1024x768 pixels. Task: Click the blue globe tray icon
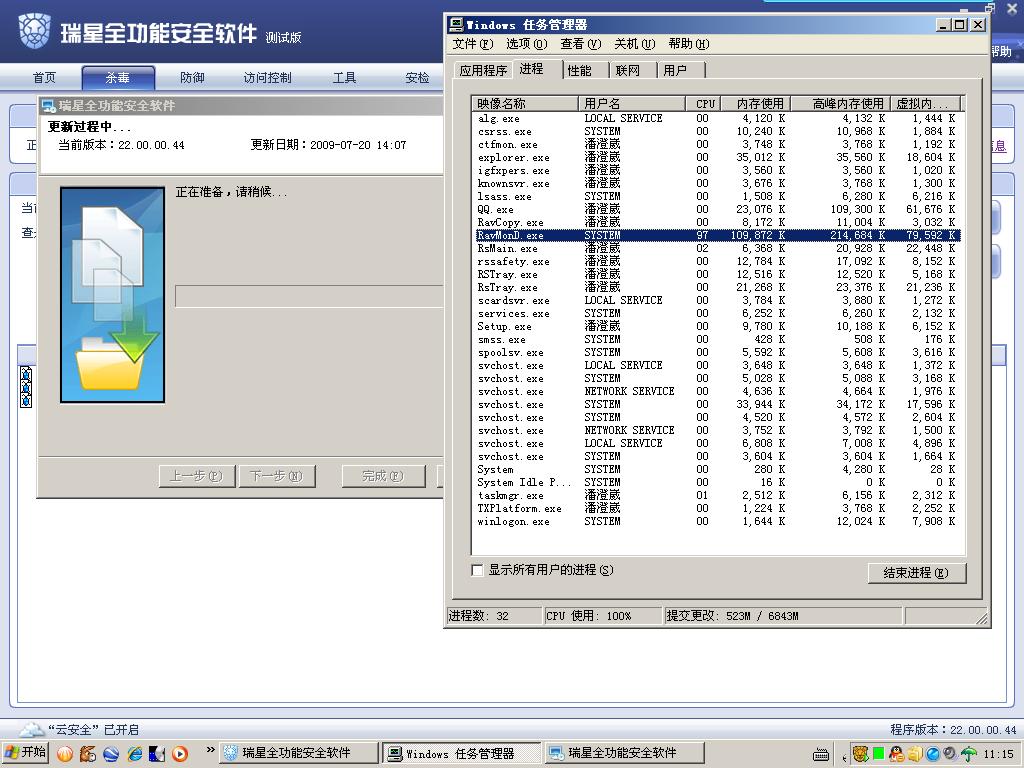[x=933, y=754]
